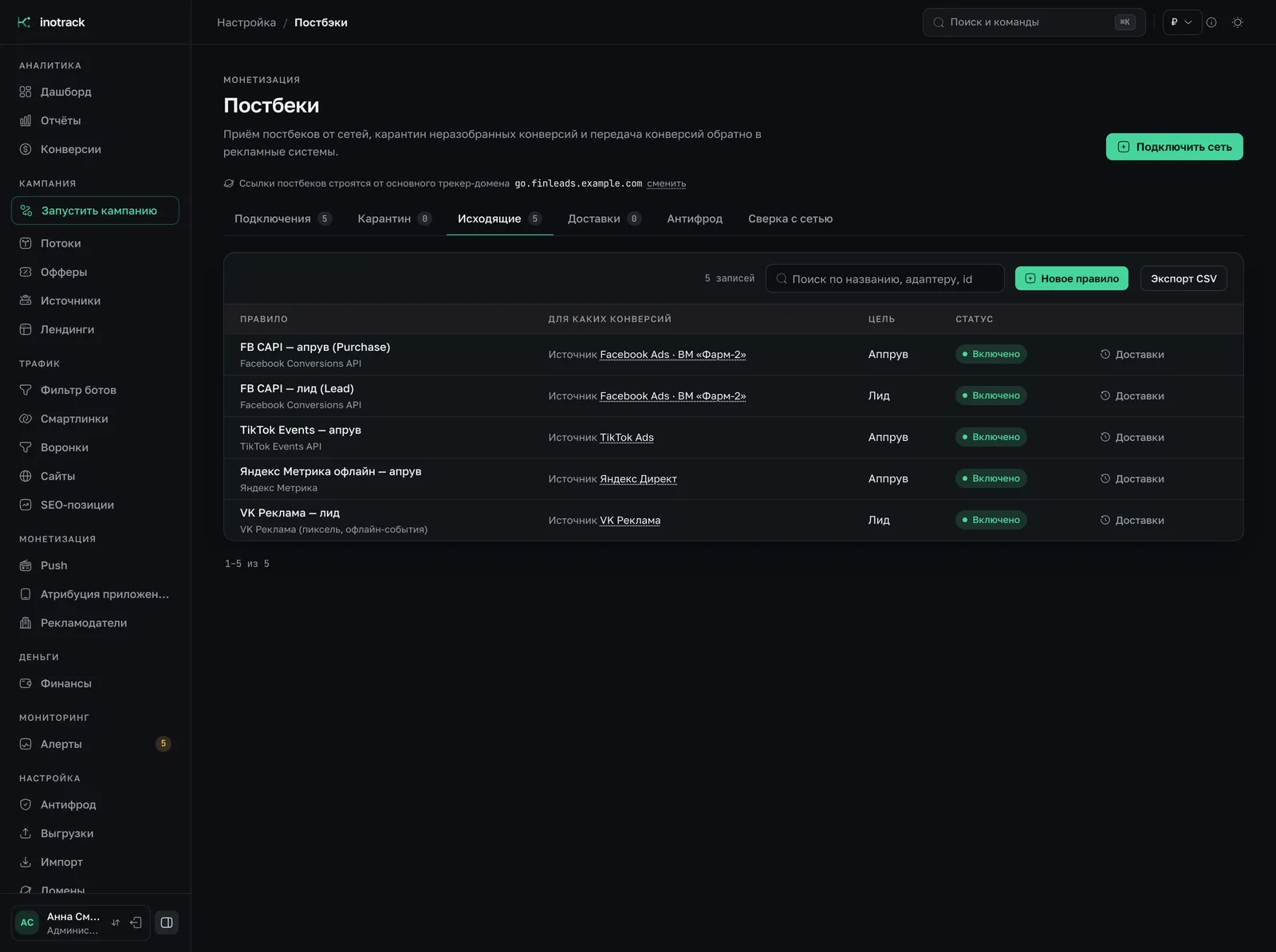Switch to the Подключения tab
The image size is (1276, 952).
coord(283,218)
